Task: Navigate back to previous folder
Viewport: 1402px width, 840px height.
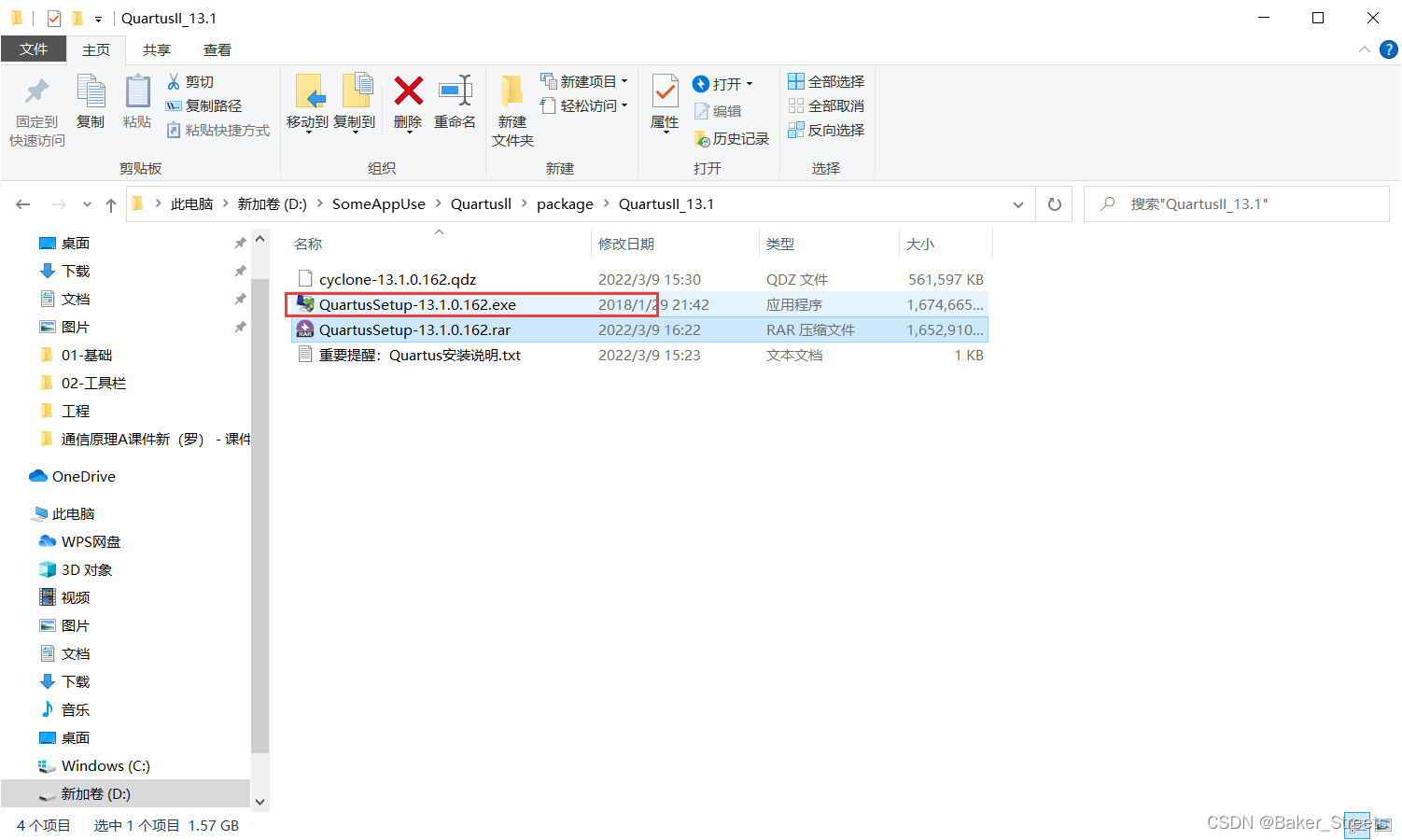Action: point(23,204)
